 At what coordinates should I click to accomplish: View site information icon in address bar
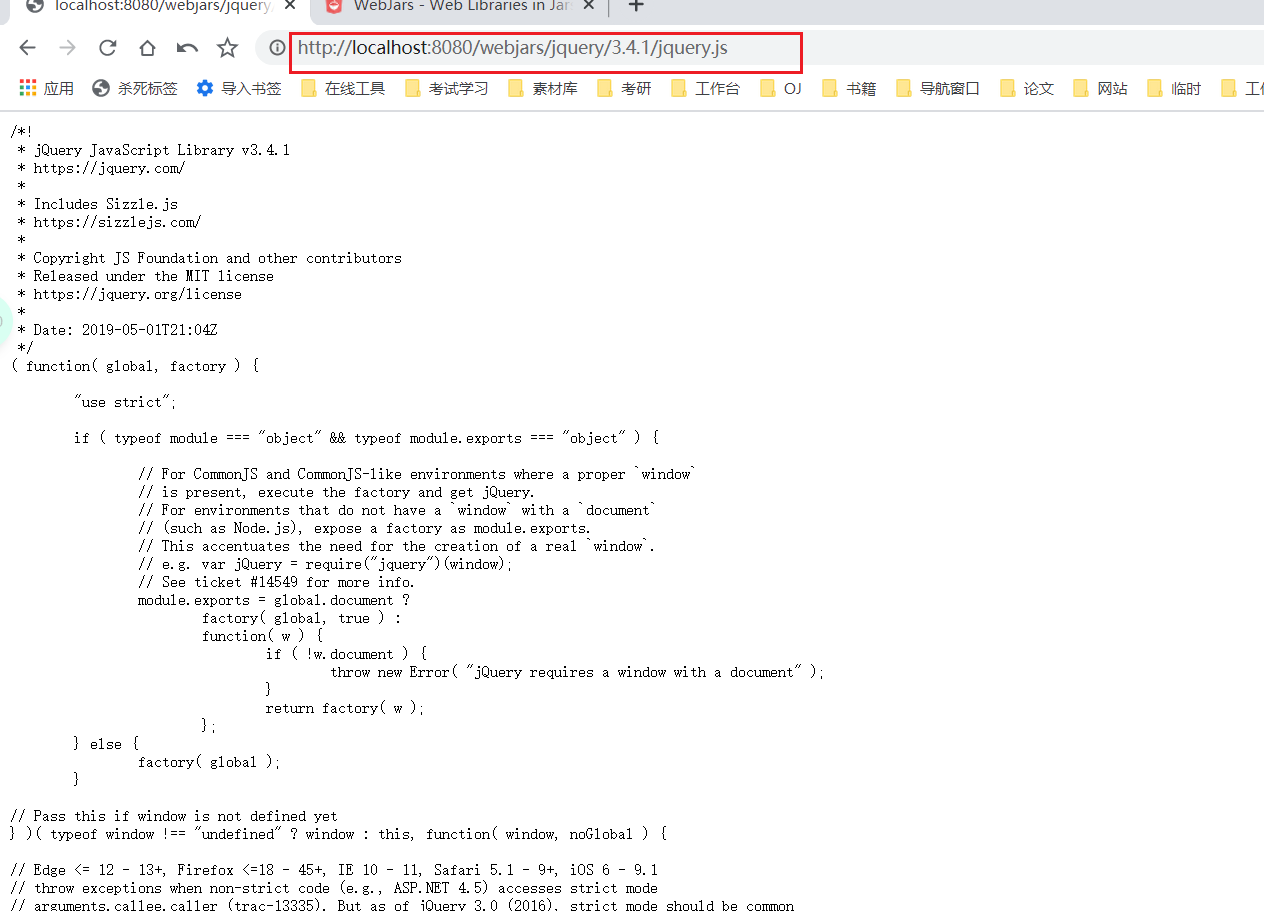pos(277,48)
